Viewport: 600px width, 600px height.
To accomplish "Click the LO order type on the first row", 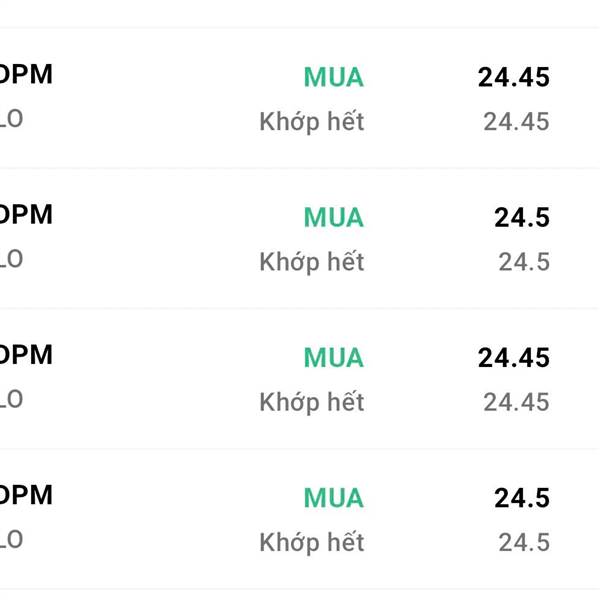I will click(x=11, y=119).
